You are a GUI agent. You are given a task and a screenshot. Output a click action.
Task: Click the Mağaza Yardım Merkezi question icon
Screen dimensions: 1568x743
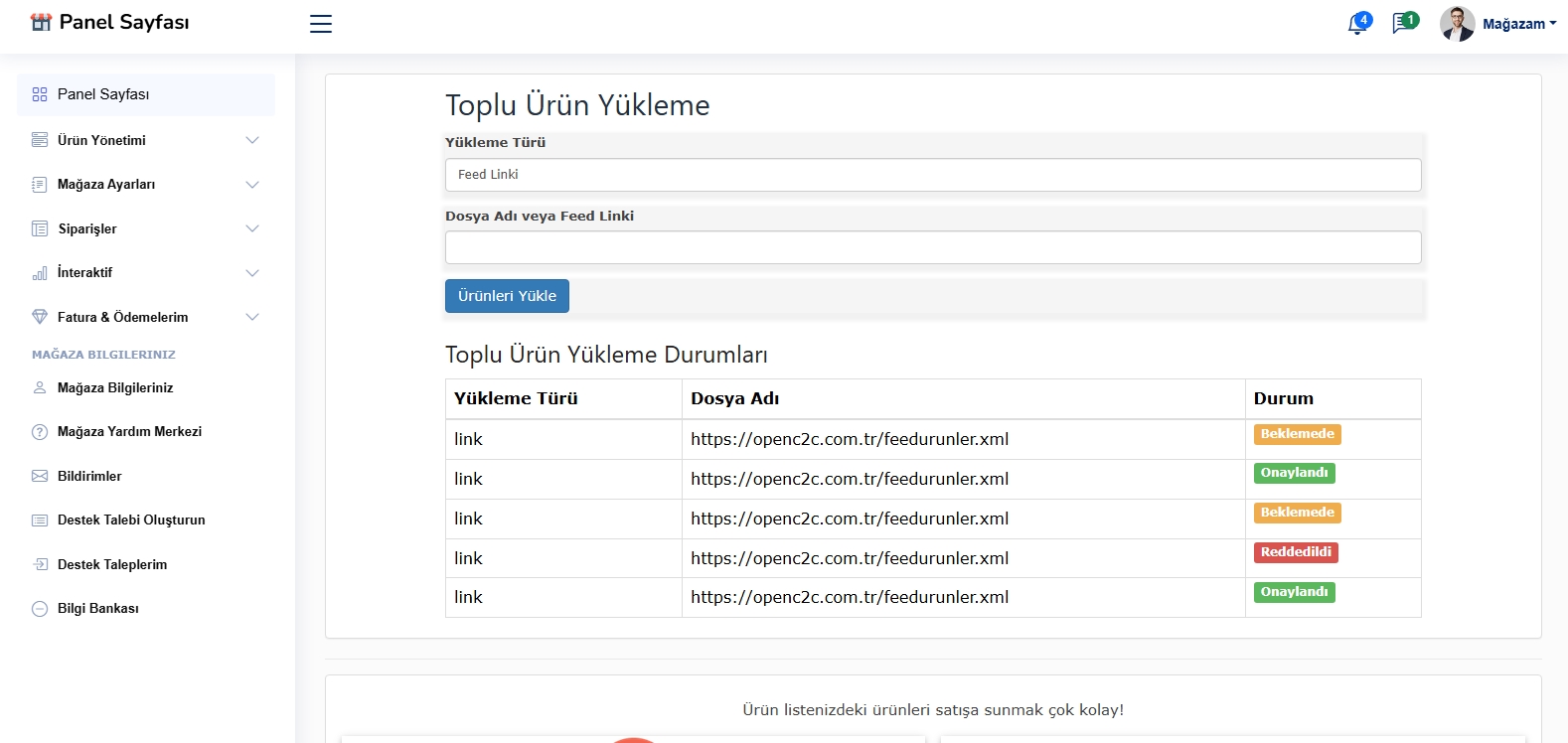[x=40, y=432]
